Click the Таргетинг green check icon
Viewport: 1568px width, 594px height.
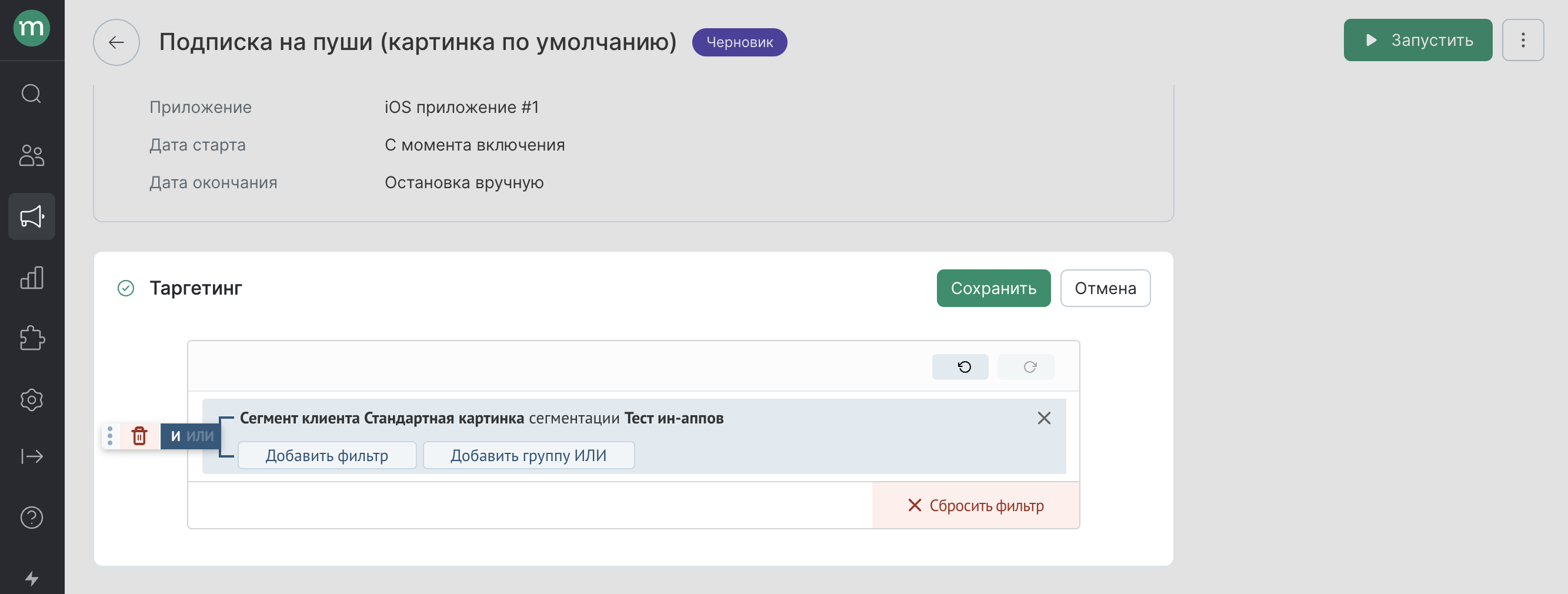pyautogui.click(x=126, y=288)
